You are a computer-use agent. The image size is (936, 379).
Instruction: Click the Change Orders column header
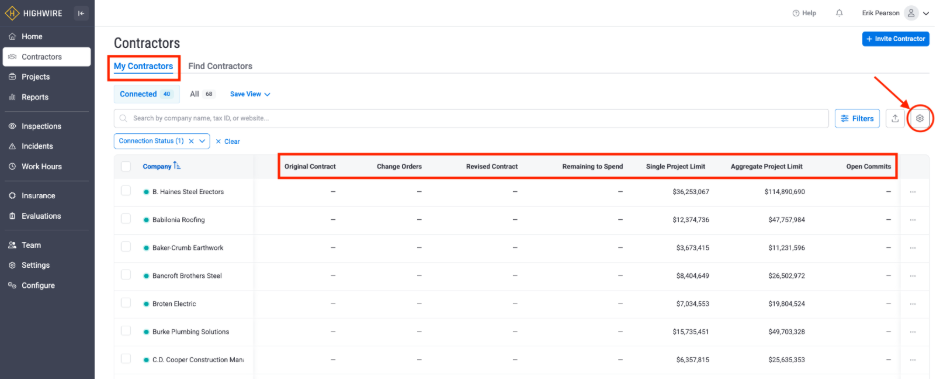click(399, 167)
